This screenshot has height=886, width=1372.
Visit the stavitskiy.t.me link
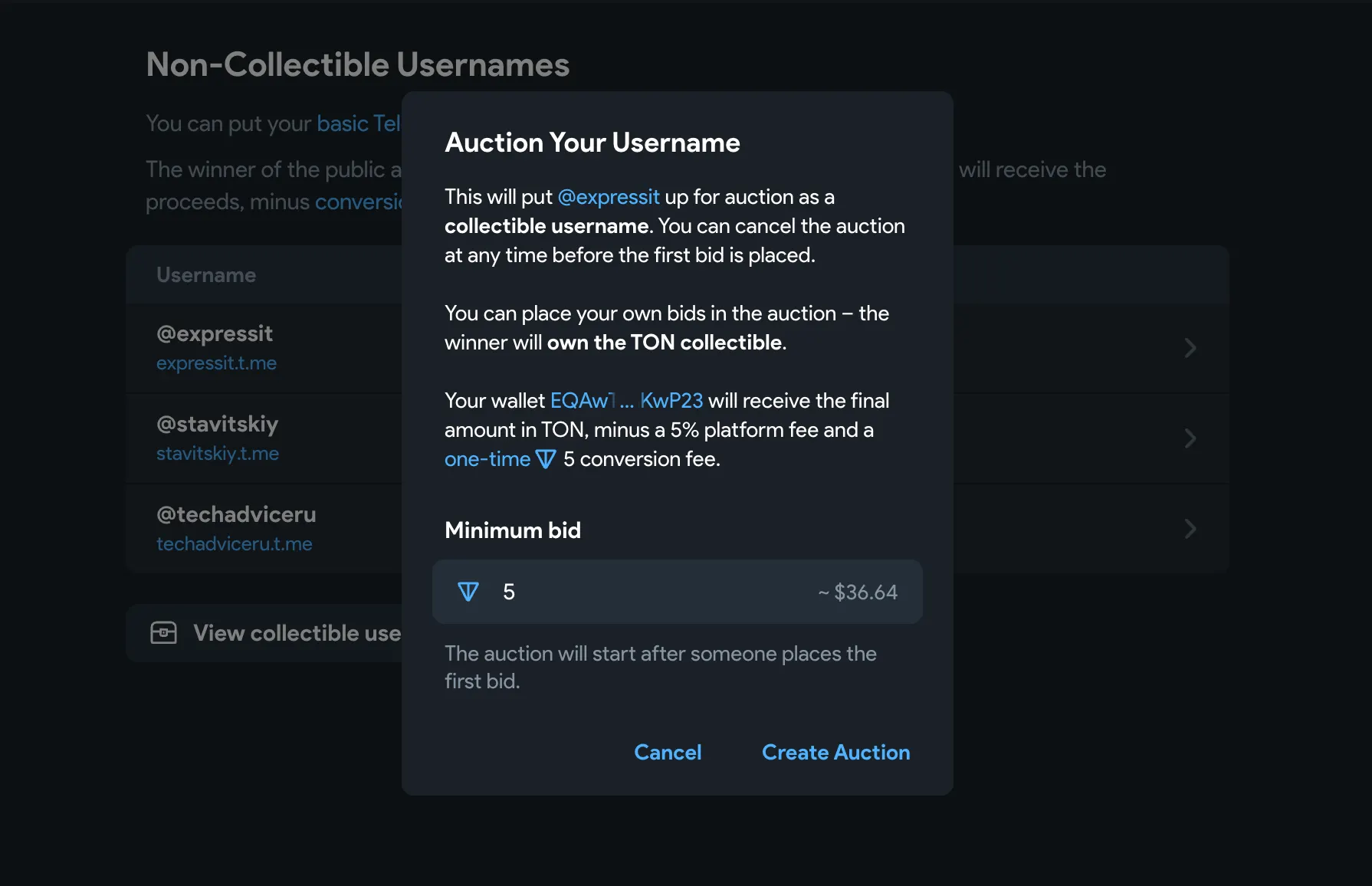pos(218,454)
